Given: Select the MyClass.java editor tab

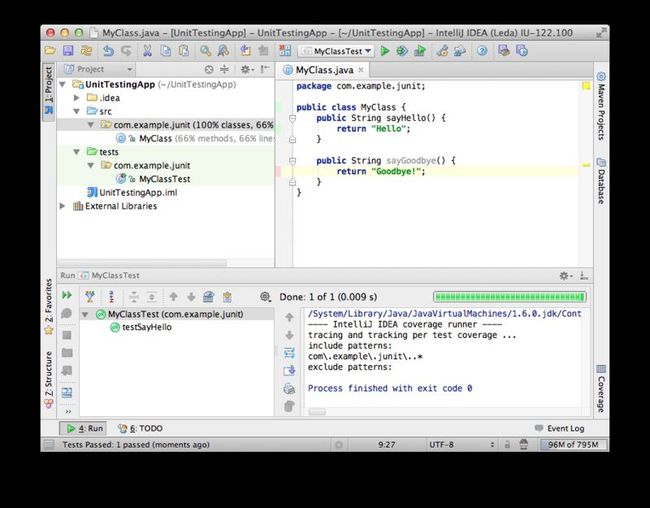Looking at the screenshot, I should (324, 70).
